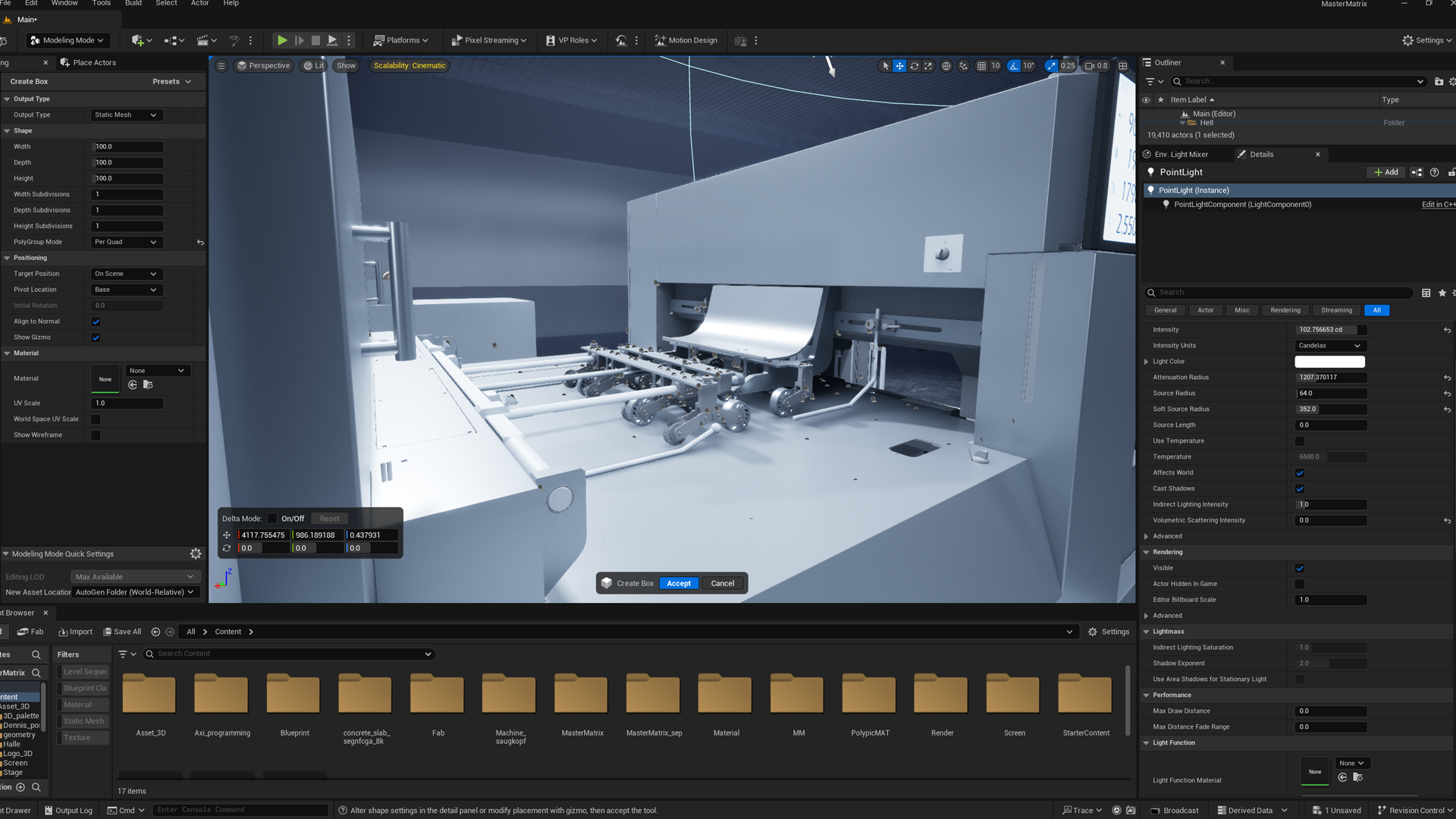The image size is (1456, 819).
Task: Click the Accept button for Create Box
Action: click(679, 583)
